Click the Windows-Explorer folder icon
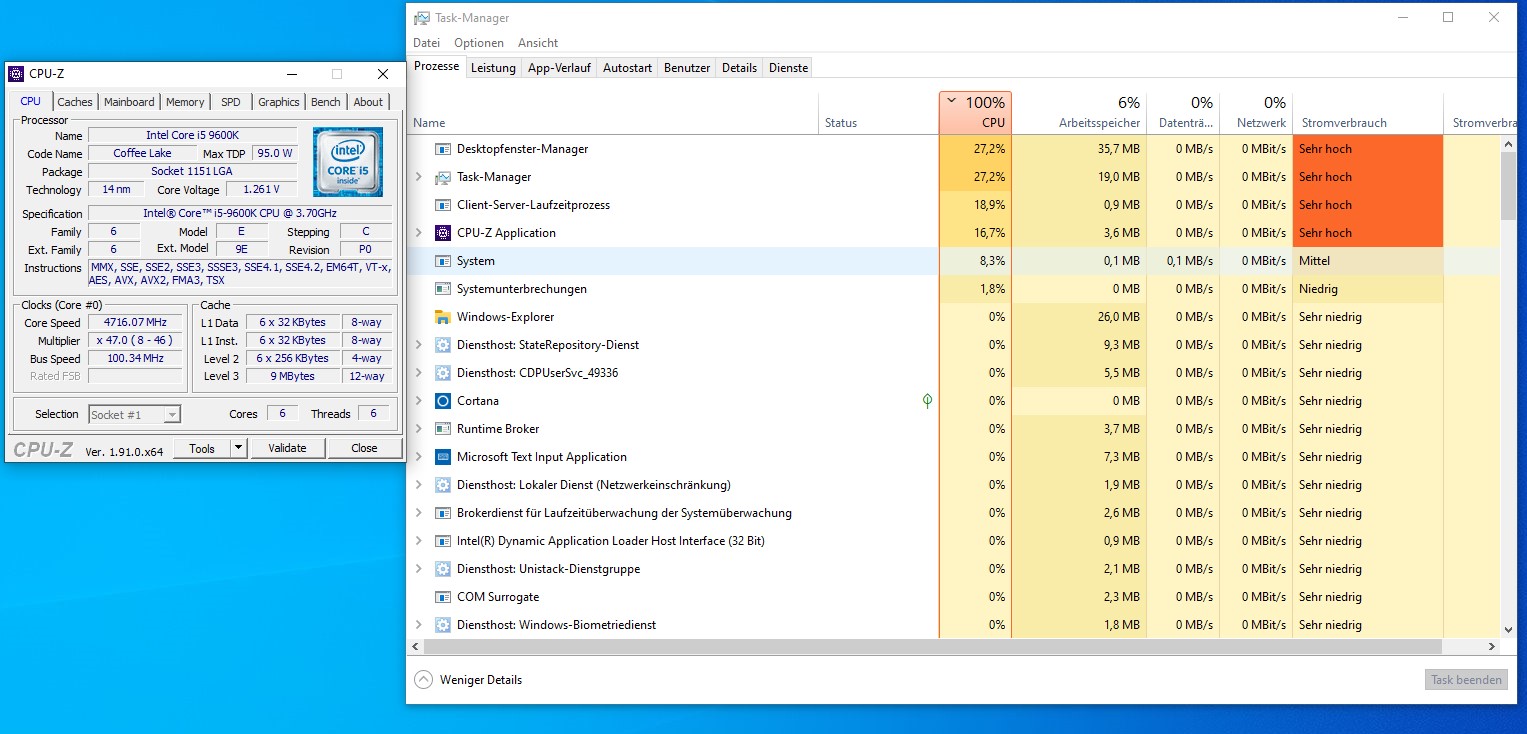Viewport: 1527px width, 734px height. coord(443,317)
